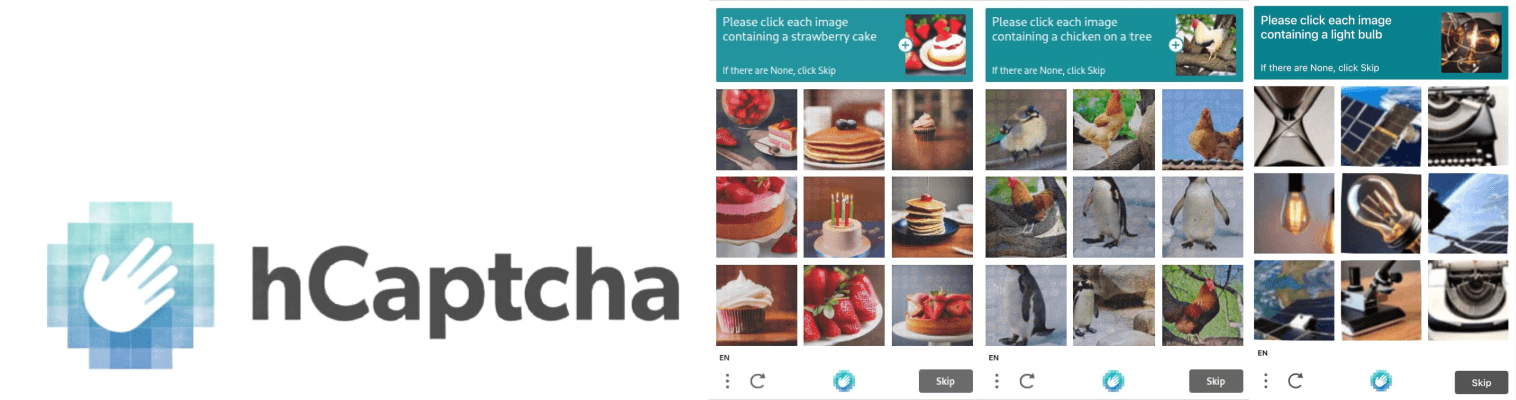The image size is (1516, 400).
Task: Open the EN language selector under the light bulb grid
Action: pos(1262,353)
